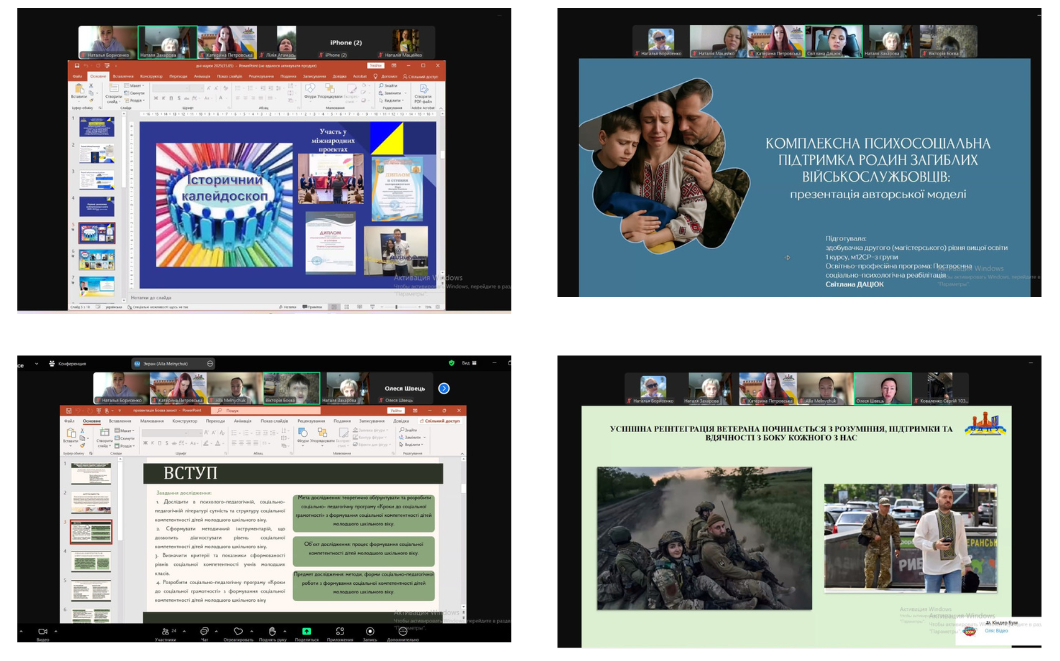Click the Світлана Дацюк participant video tile
Image resolution: width=1060 pixels, height=661 pixels.
[833, 41]
